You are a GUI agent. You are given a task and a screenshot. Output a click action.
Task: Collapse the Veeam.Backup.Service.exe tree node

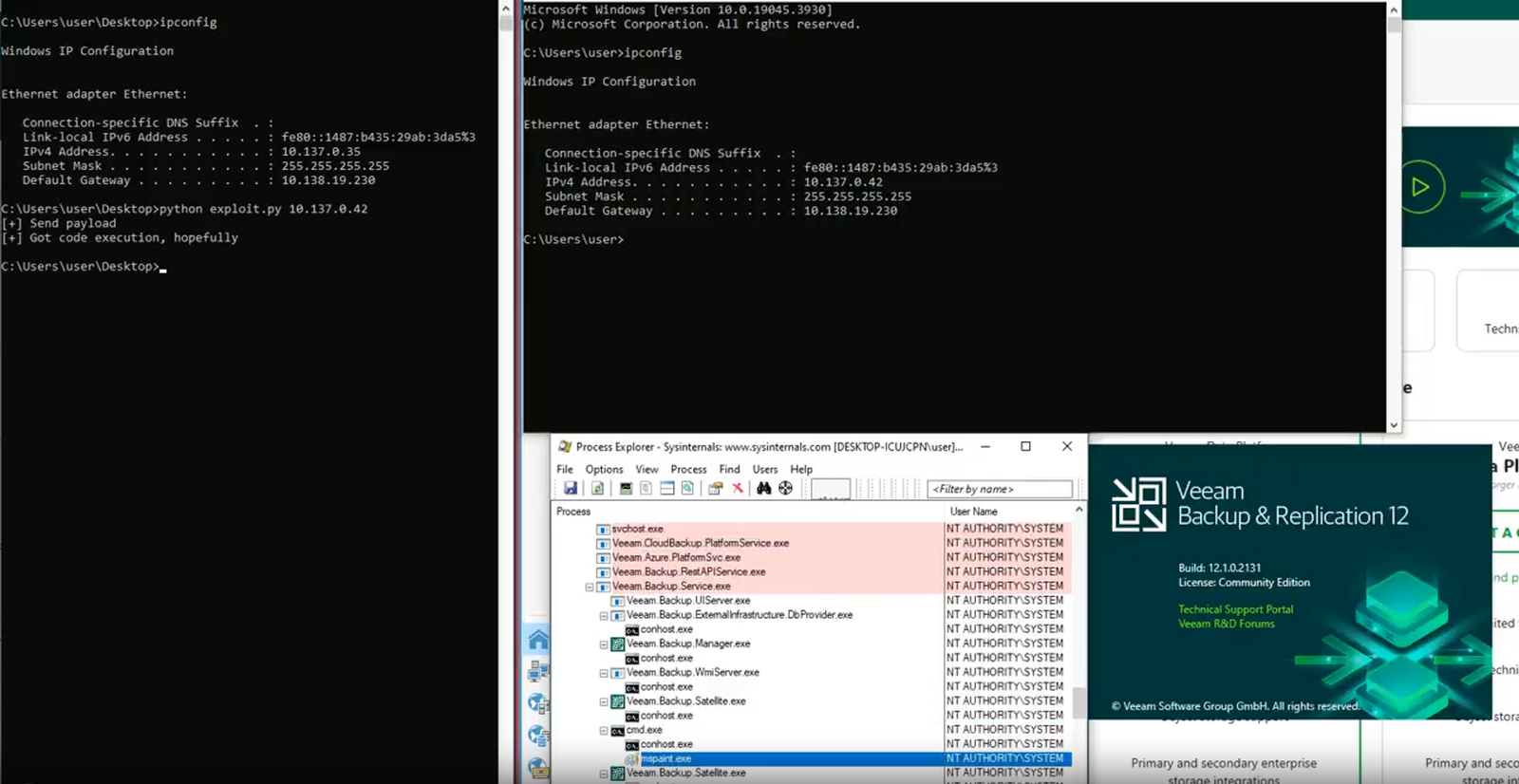click(x=590, y=587)
